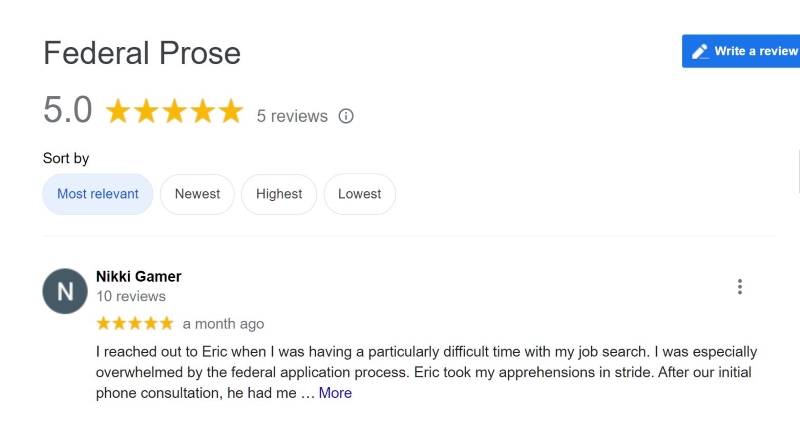Viewport: 800px width, 430px height.
Task: Click the five stars on Nikki's review
Action: (135, 323)
